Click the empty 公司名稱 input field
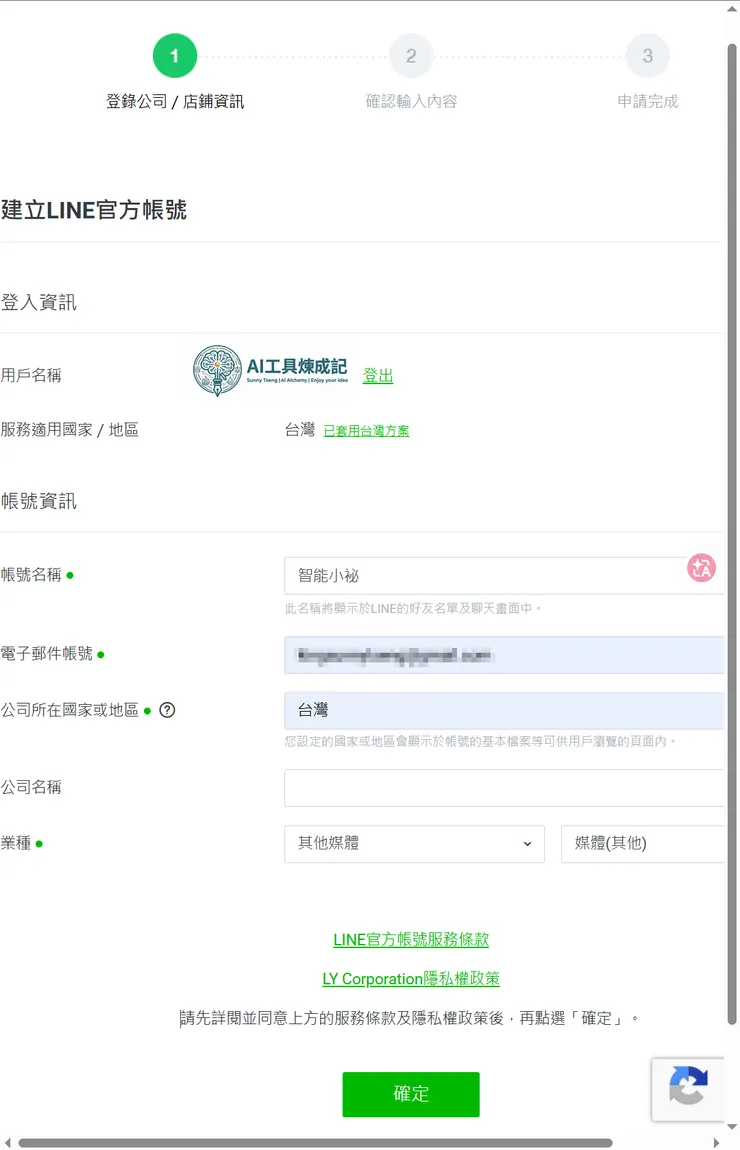This screenshot has width=740, height=1150. [504, 788]
